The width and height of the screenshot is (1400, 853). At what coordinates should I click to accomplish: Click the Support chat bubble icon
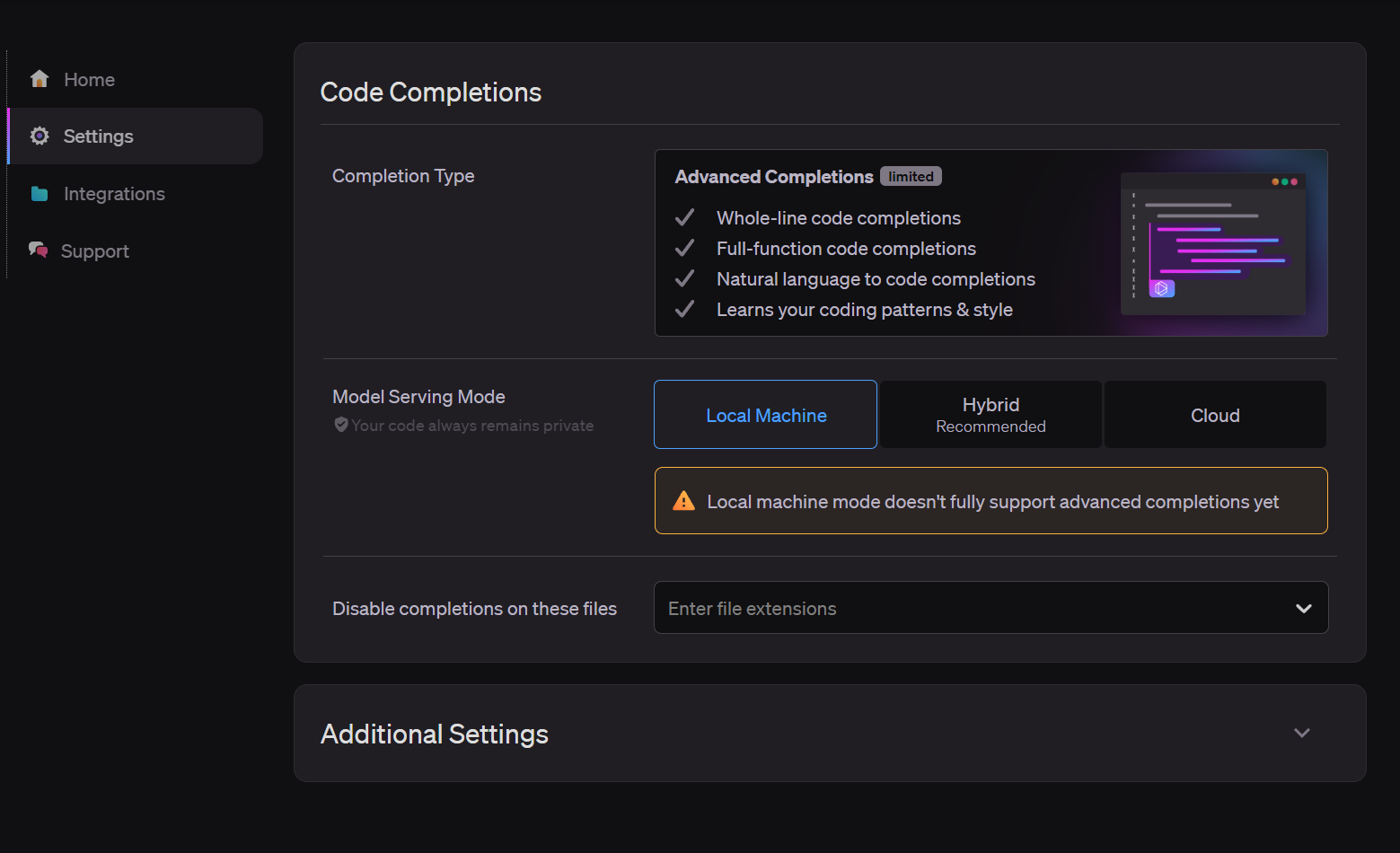coord(38,251)
